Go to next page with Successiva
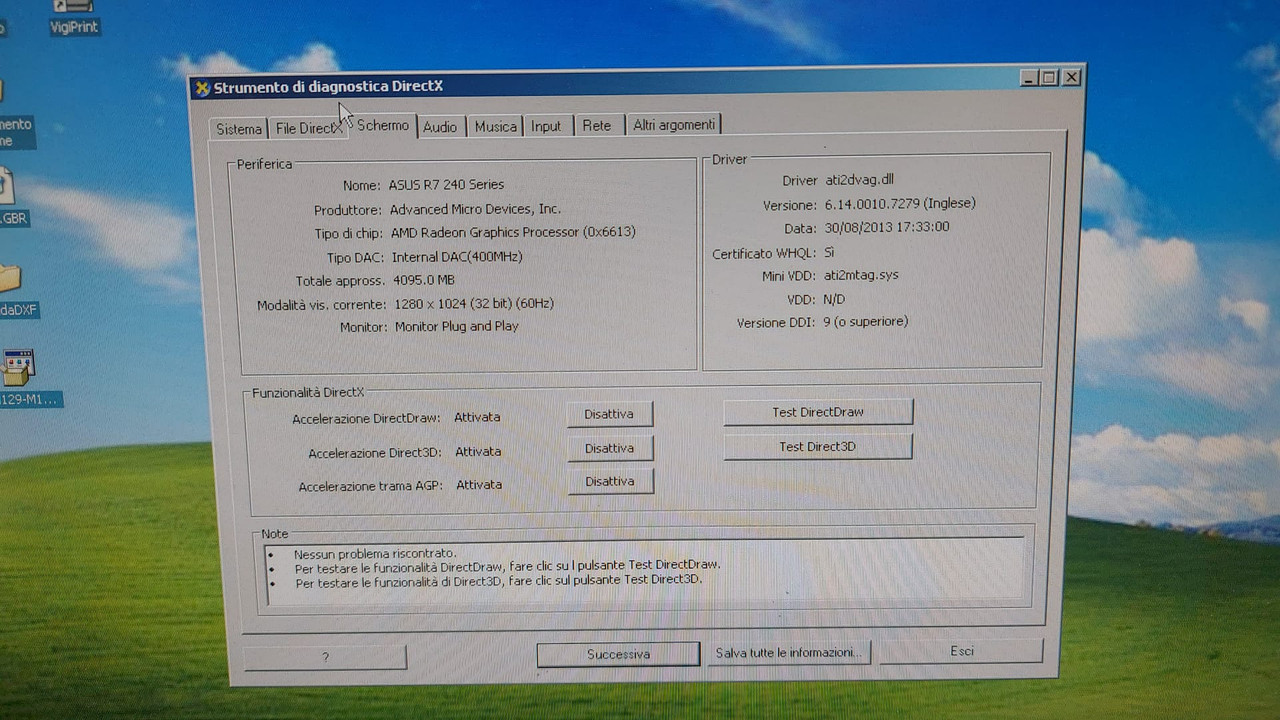The image size is (1280, 720). click(x=618, y=654)
